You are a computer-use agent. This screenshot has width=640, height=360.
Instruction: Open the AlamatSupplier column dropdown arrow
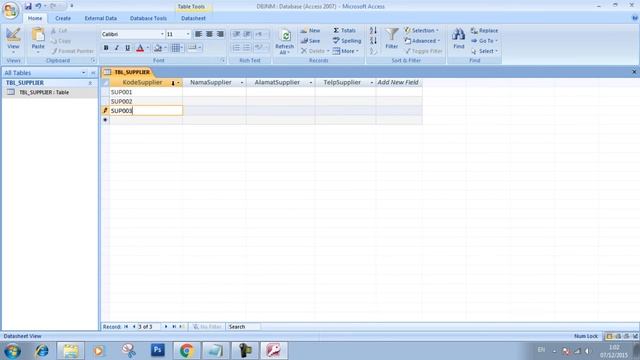click(311, 83)
